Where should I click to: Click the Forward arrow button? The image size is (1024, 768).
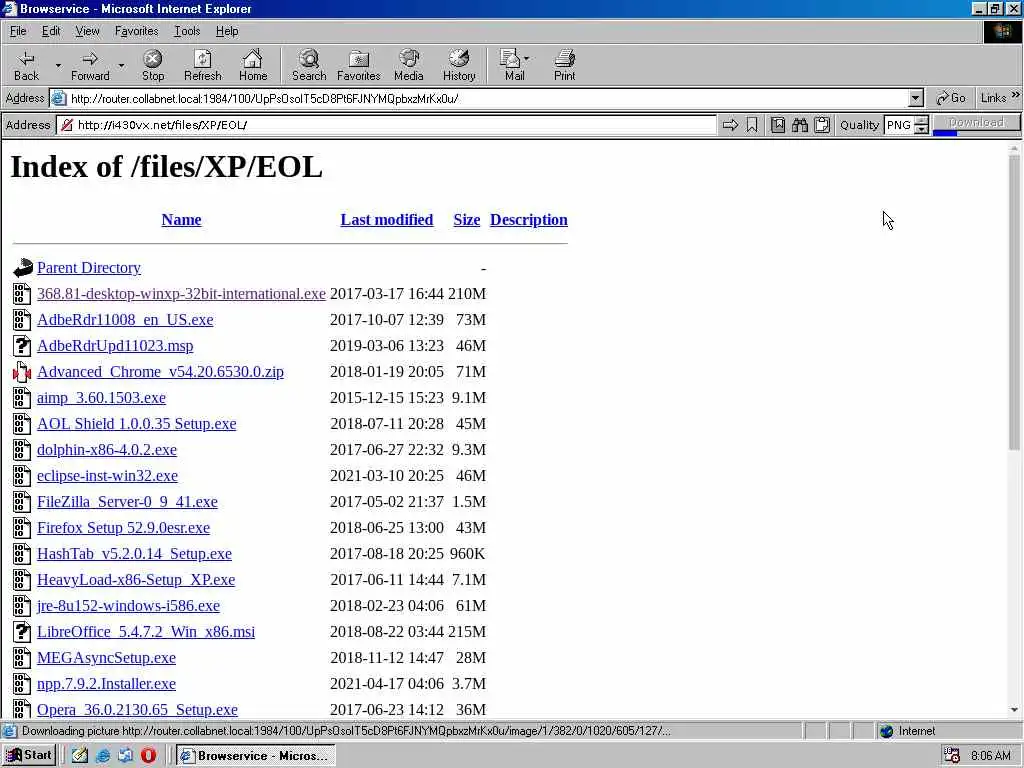tap(90, 65)
